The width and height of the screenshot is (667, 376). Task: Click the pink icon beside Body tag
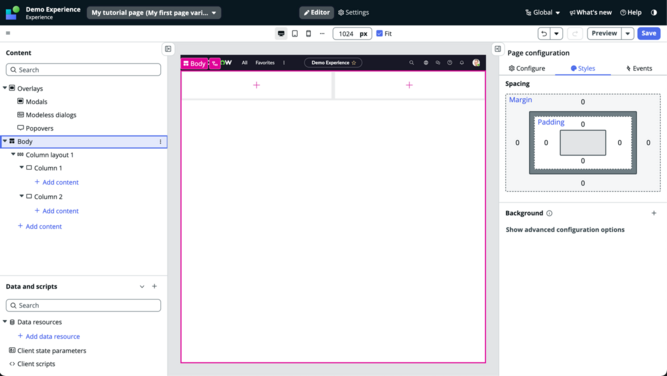coord(215,63)
